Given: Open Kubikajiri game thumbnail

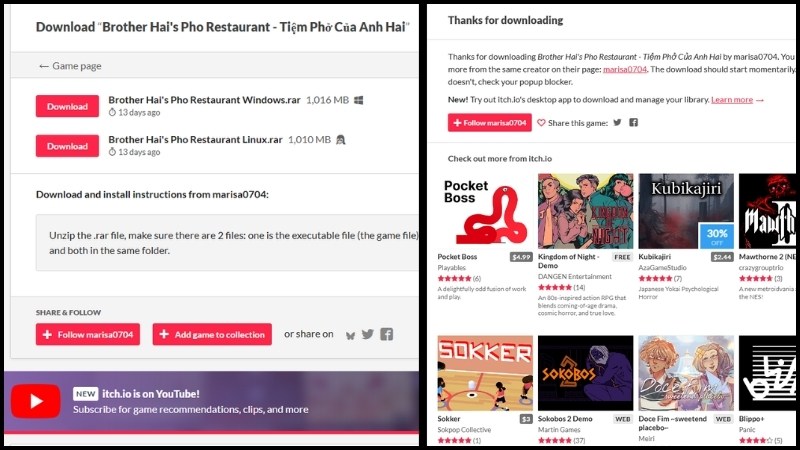Looking at the screenshot, I should point(686,211).
